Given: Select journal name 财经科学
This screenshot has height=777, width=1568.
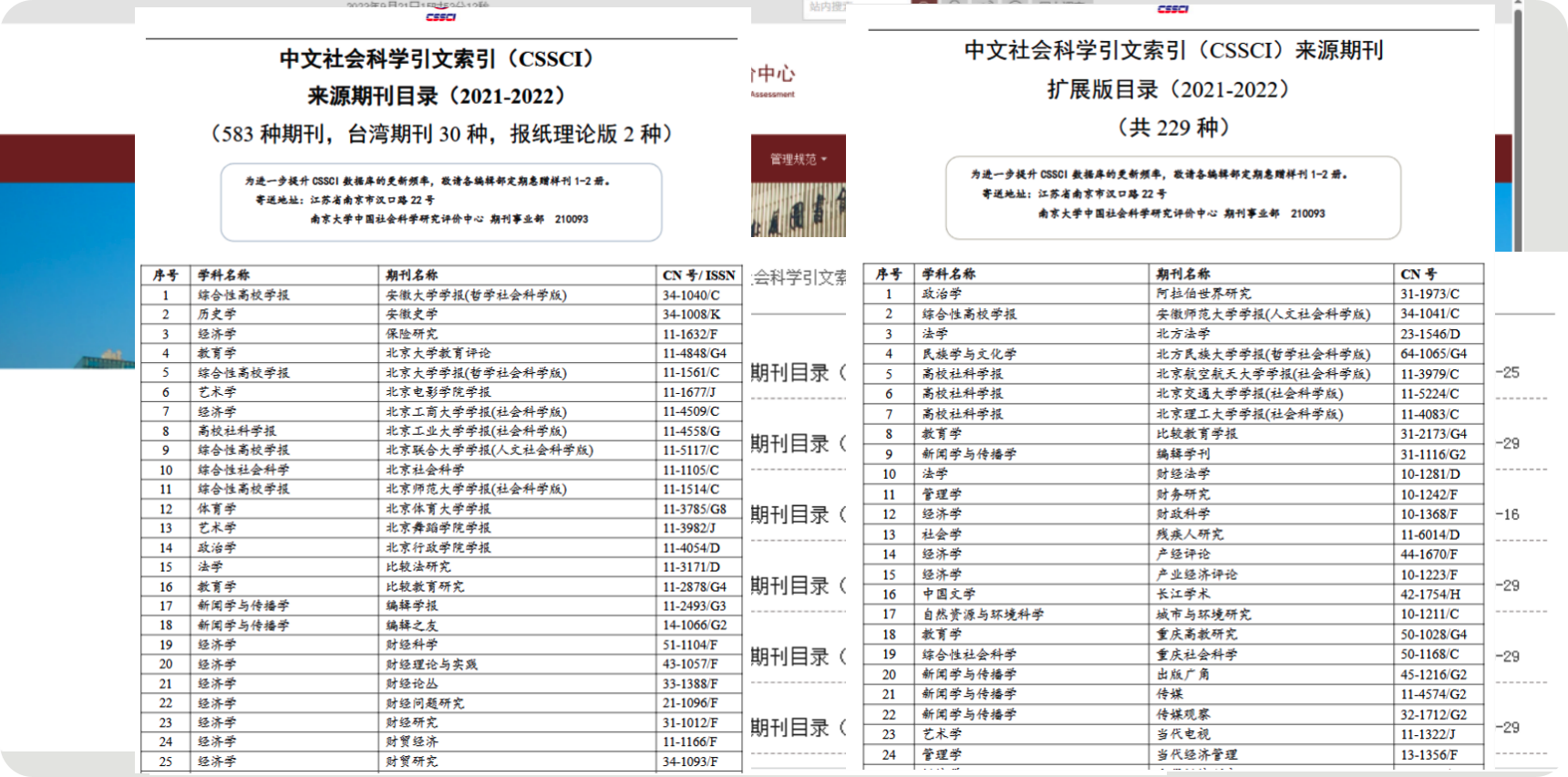Looking at the screenshot, I should pyautogui.click(x=411, y=645).
